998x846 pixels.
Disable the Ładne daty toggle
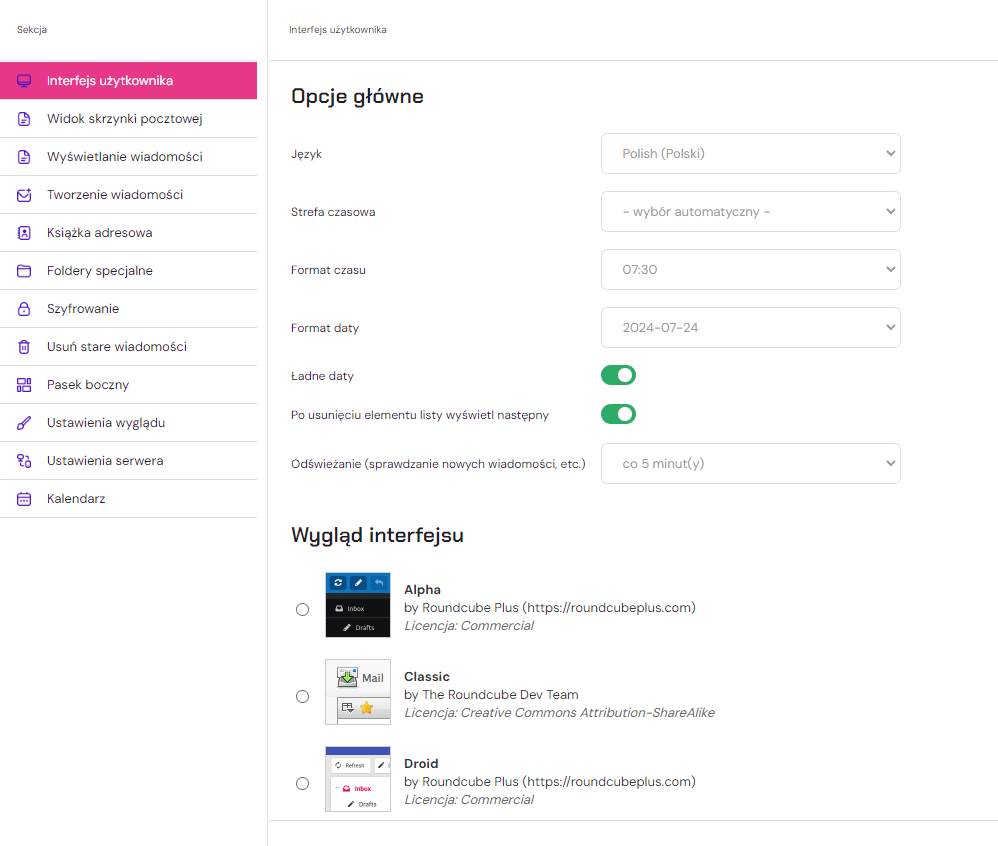click(618, 375)
